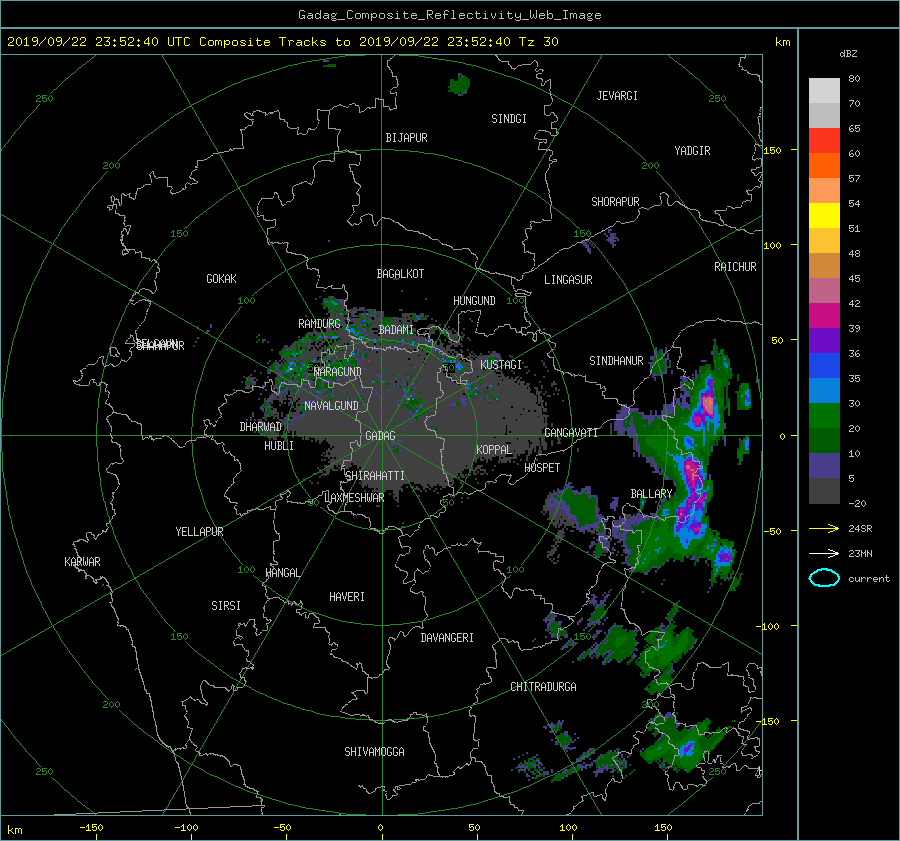Click the white 23MN arrow legend icon
Screen dimensions: 900x841
tap(824, 553)
